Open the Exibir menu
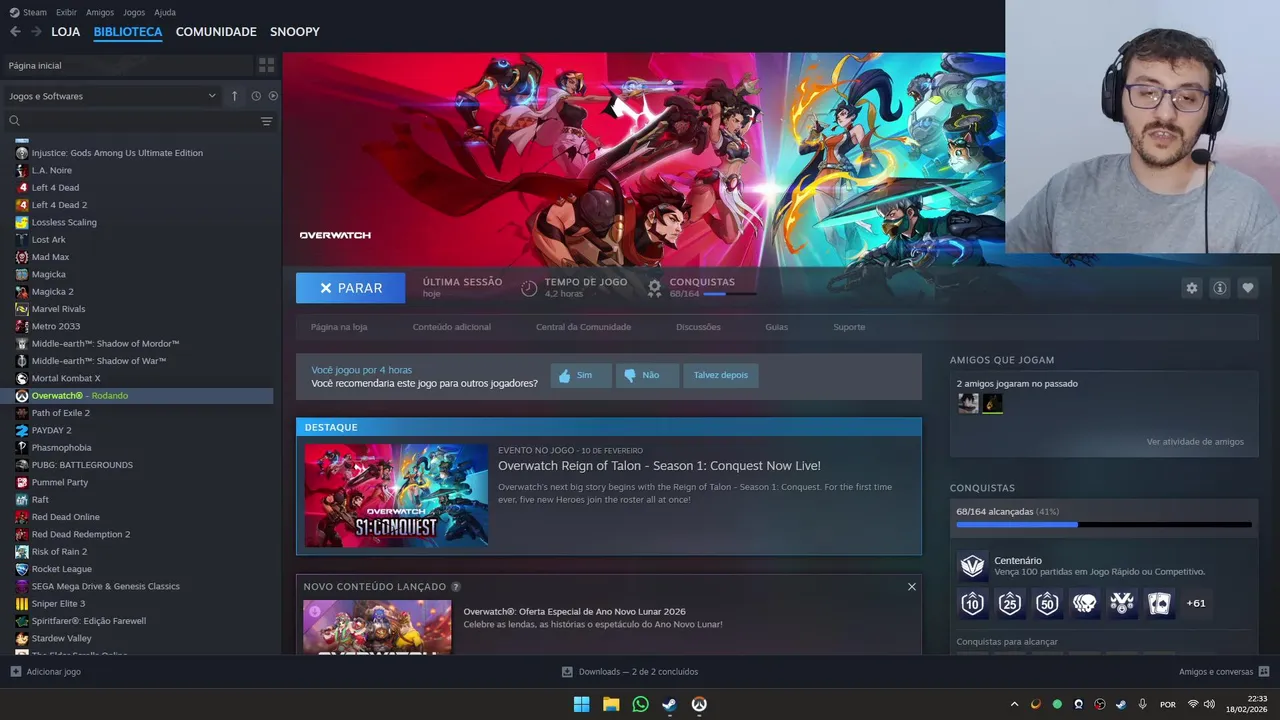This screenshot has height=720, width=1280. 66,12
